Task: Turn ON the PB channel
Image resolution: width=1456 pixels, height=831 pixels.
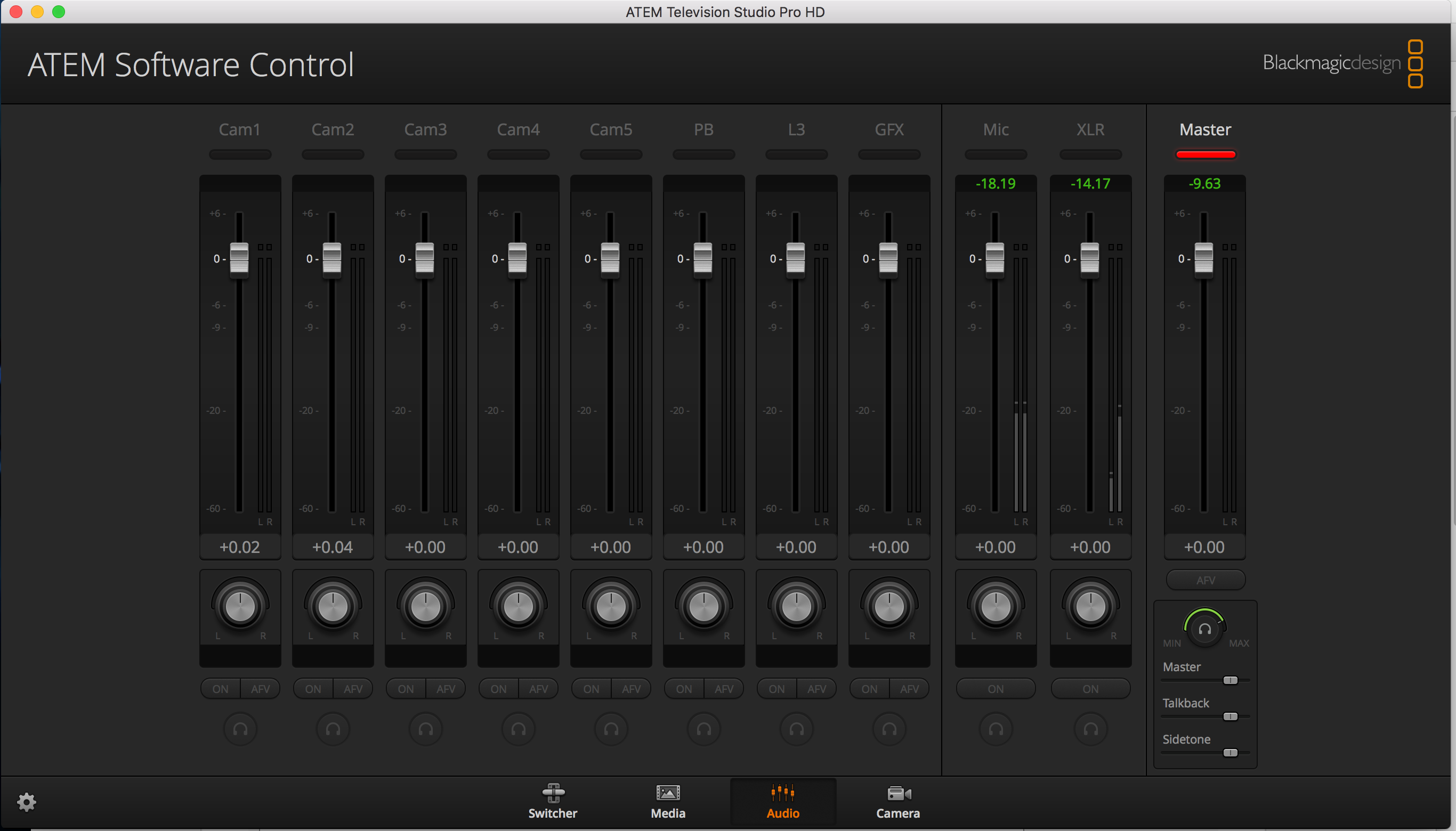Action: (x=684, y=689)
